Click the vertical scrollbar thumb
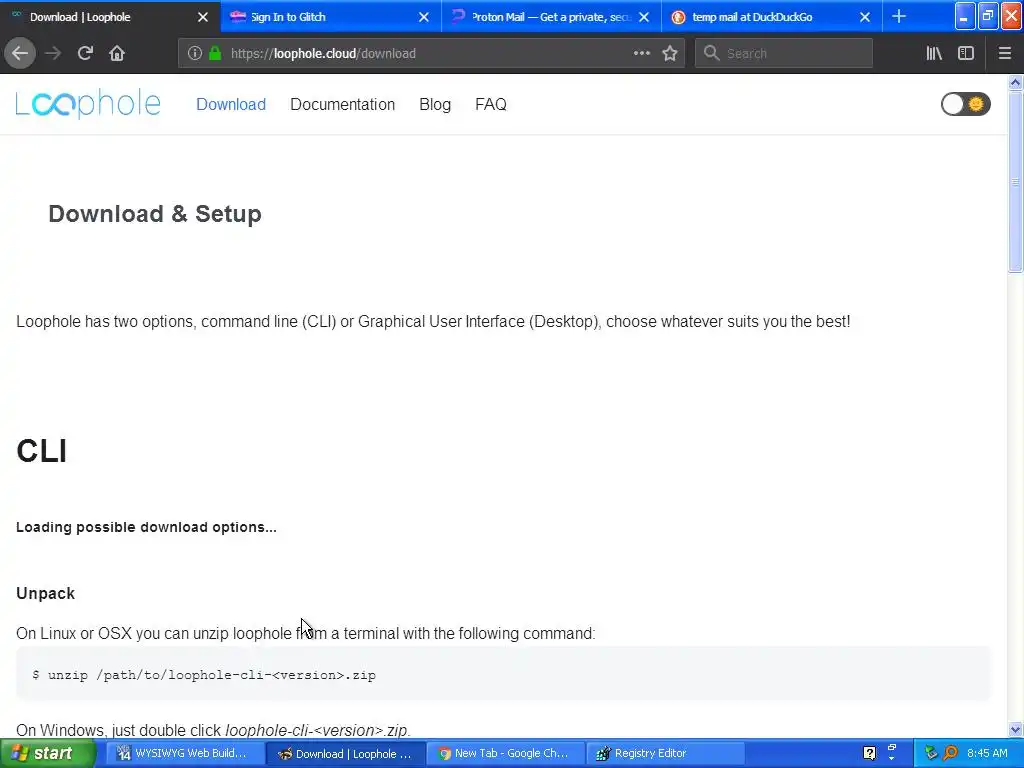Image resolution: width=1024 pixels, height=768 pixels. [1015, 182]
